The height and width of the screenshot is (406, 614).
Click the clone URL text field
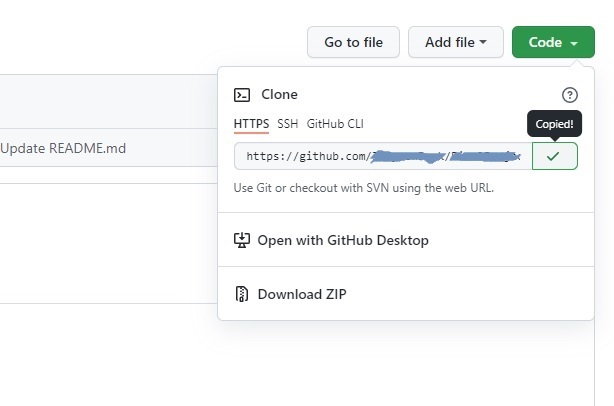383,156
